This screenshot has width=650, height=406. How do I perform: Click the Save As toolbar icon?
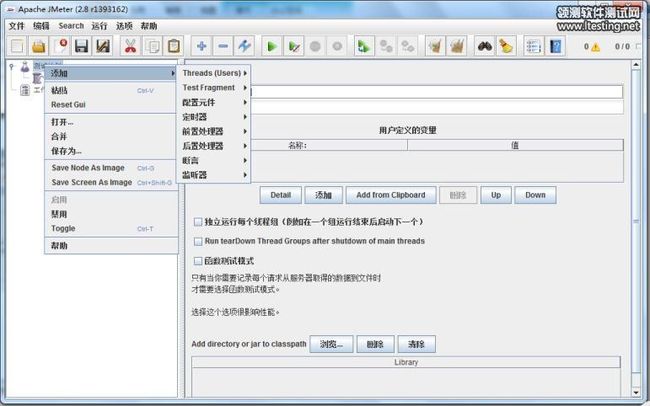tap(103, 46)
